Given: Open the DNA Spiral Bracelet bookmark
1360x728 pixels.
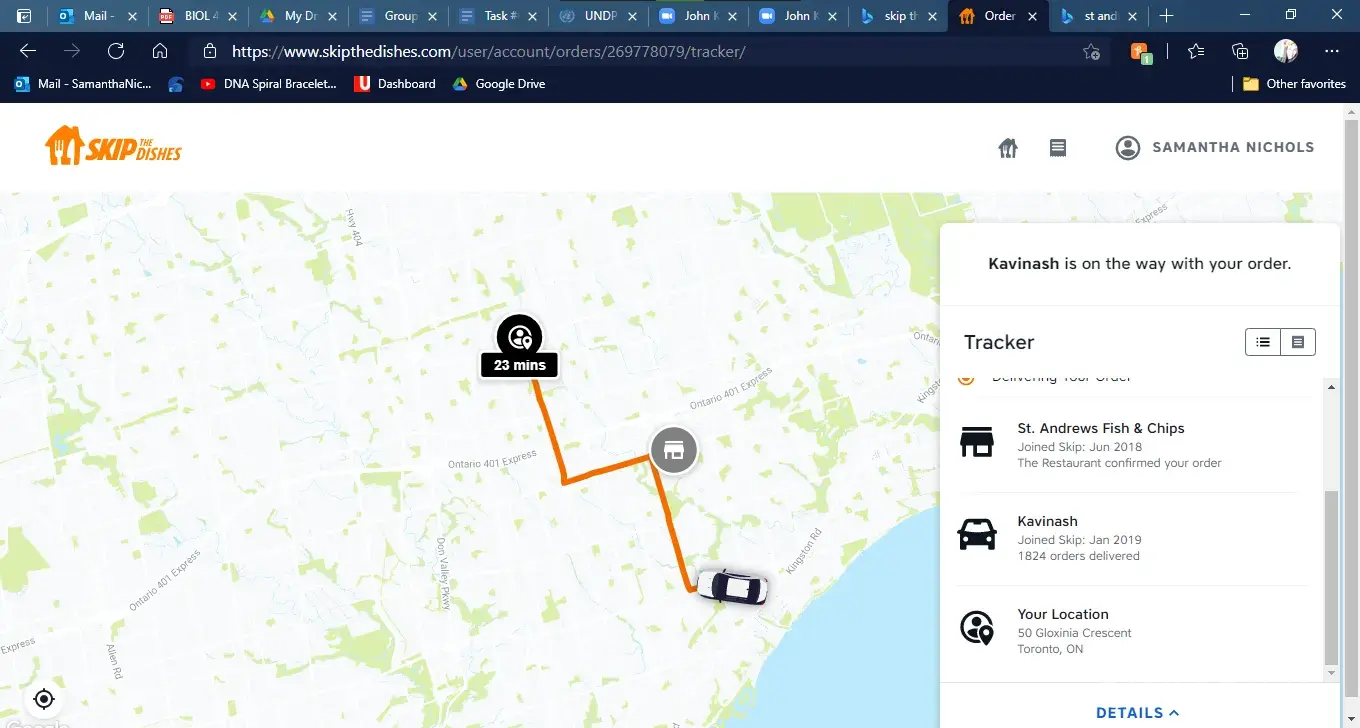Looking at the screenshot, I should pyautogui.click(x=268, y=84).
